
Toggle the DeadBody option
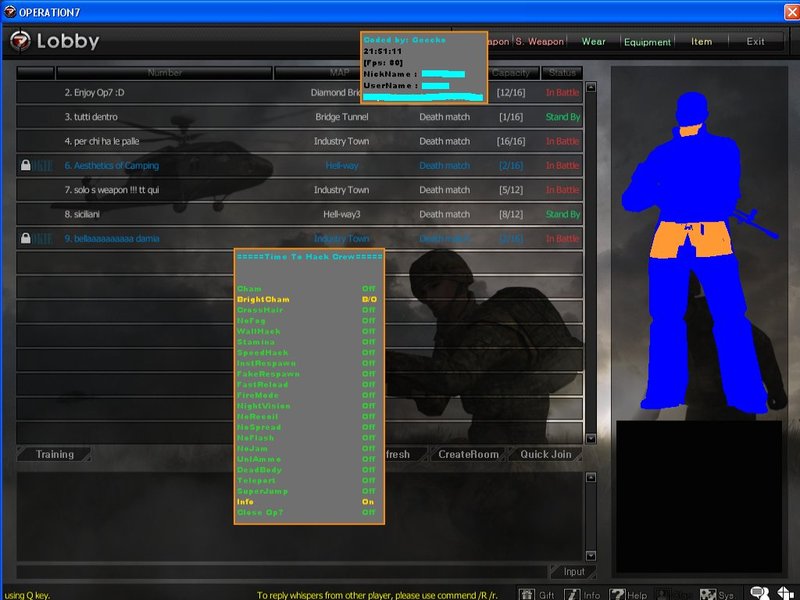tap(307, 470)
